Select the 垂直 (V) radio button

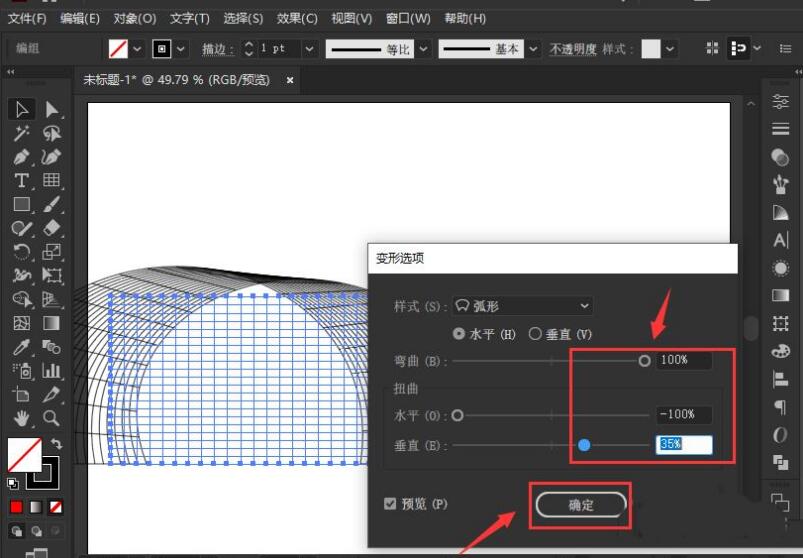[x=535, y=334]
